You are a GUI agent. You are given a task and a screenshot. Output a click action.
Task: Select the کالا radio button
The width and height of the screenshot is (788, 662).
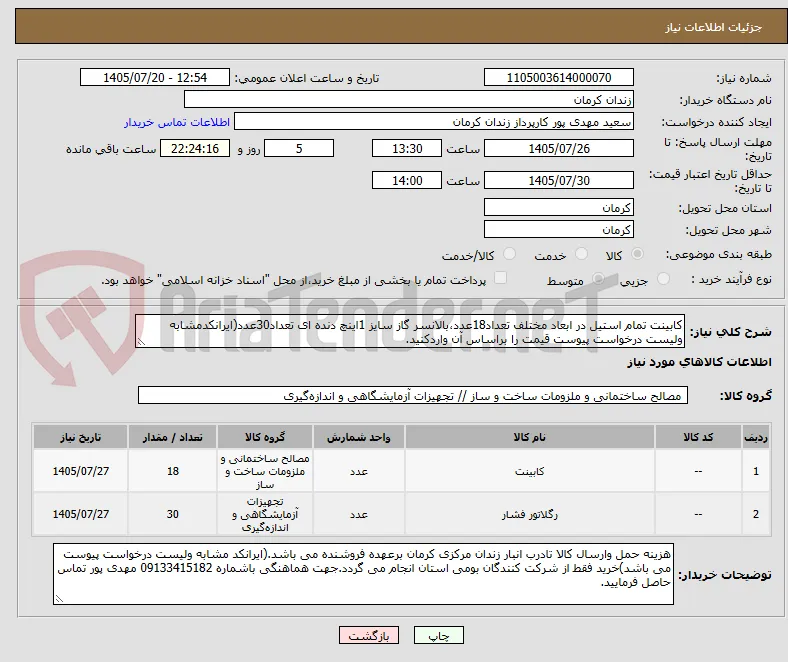click(x=637, y=254)
